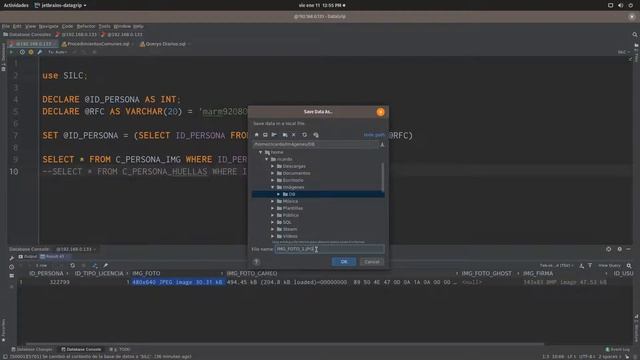Open the File menu
This screenshot has width=640, height=360.
tap(6, 26)
